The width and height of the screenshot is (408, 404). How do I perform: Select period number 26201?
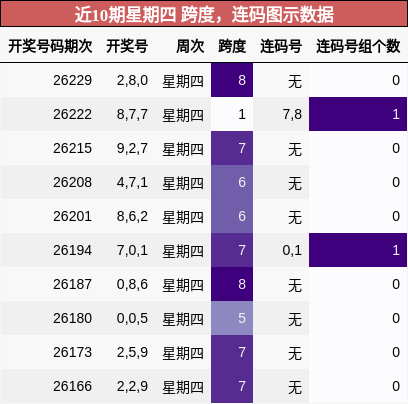click(x=72, y=216)
